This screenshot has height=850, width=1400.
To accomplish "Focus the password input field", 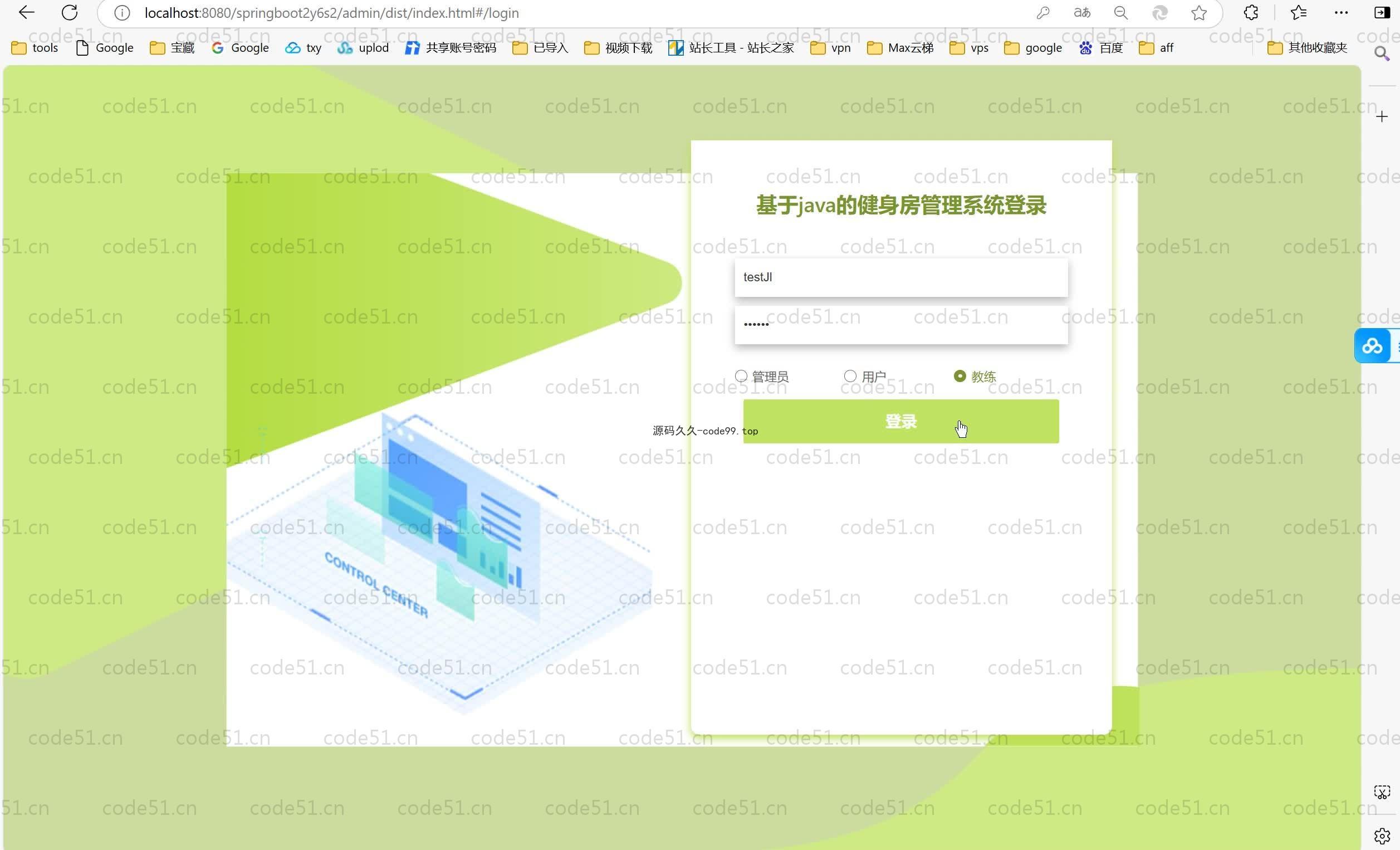I will (901, 324).
